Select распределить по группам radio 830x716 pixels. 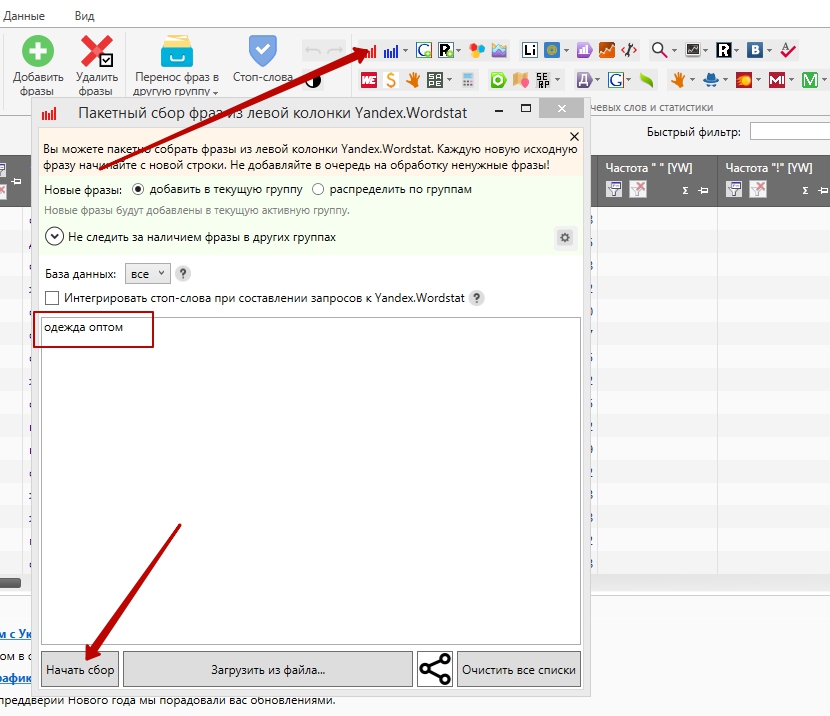[318, 189]
